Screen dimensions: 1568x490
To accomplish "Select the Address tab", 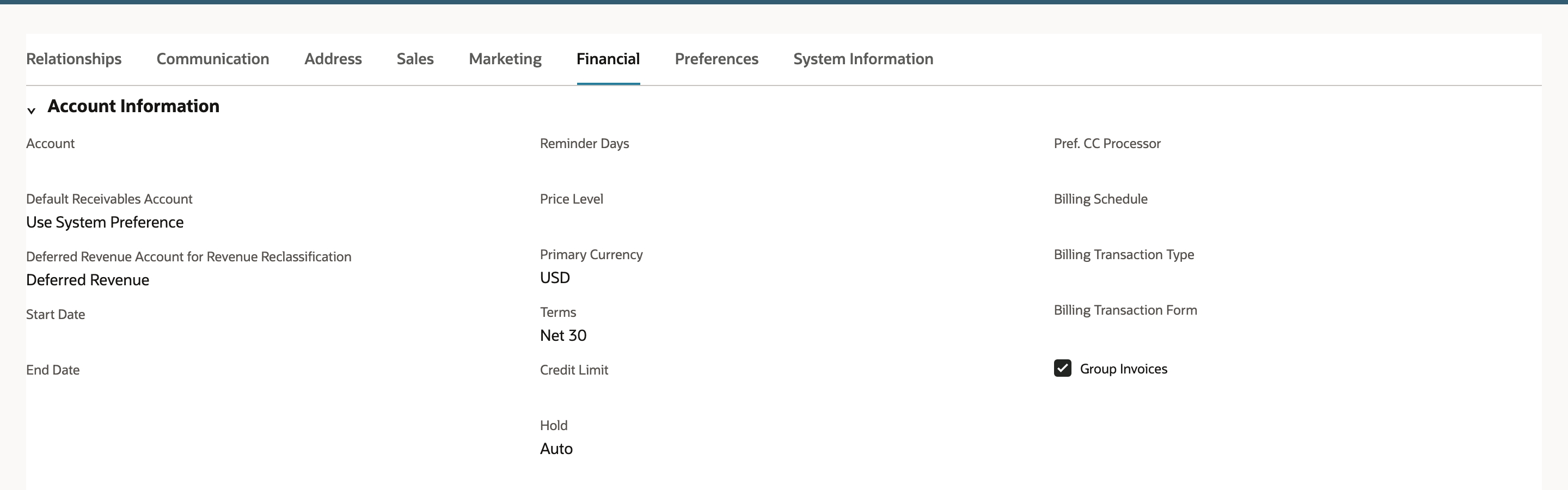I will (x=333, y=59).
